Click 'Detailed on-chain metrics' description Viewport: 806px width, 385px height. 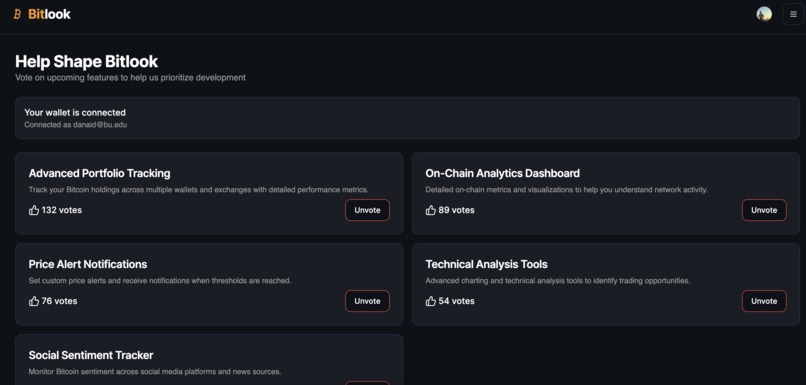point(566,190)
